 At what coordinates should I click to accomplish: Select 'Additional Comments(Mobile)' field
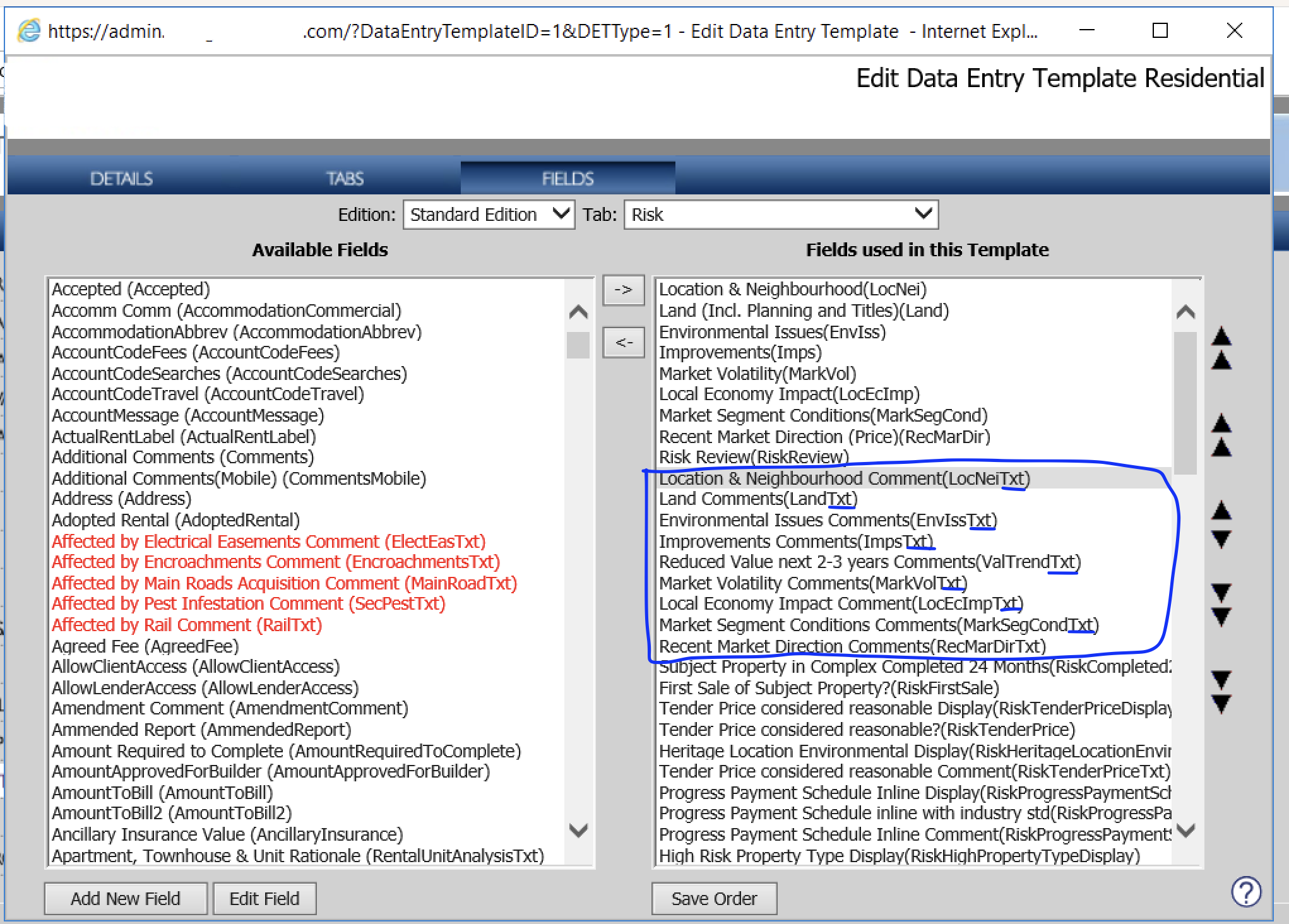(239, 478)
